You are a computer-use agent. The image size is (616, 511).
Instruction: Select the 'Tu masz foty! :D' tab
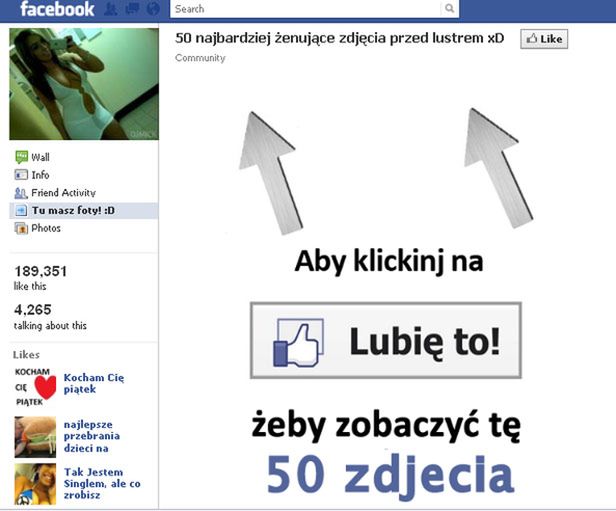84,211
